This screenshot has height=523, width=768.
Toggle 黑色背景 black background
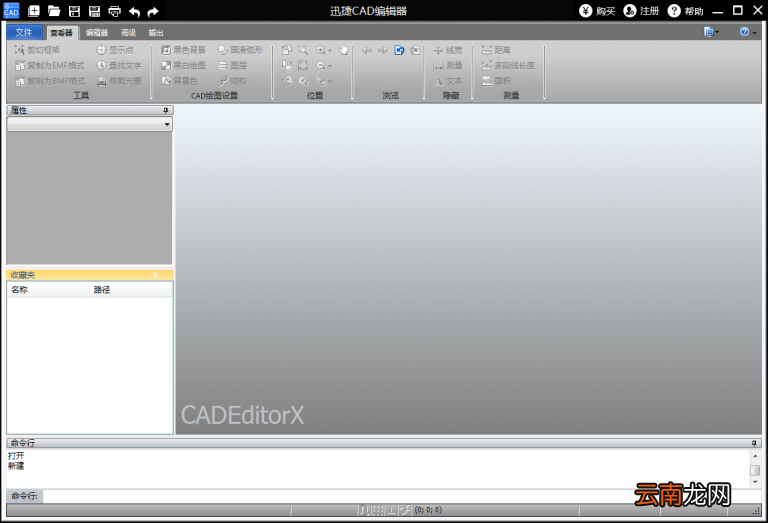184,50
